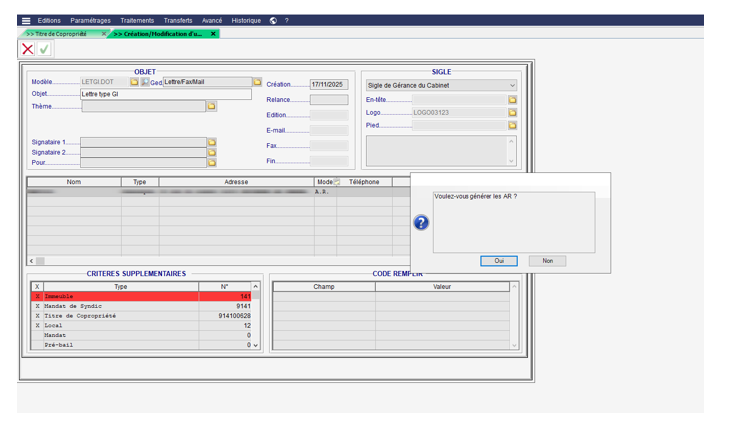Open the Traitements menu
The image size is (746, 427).
[137, 20]
